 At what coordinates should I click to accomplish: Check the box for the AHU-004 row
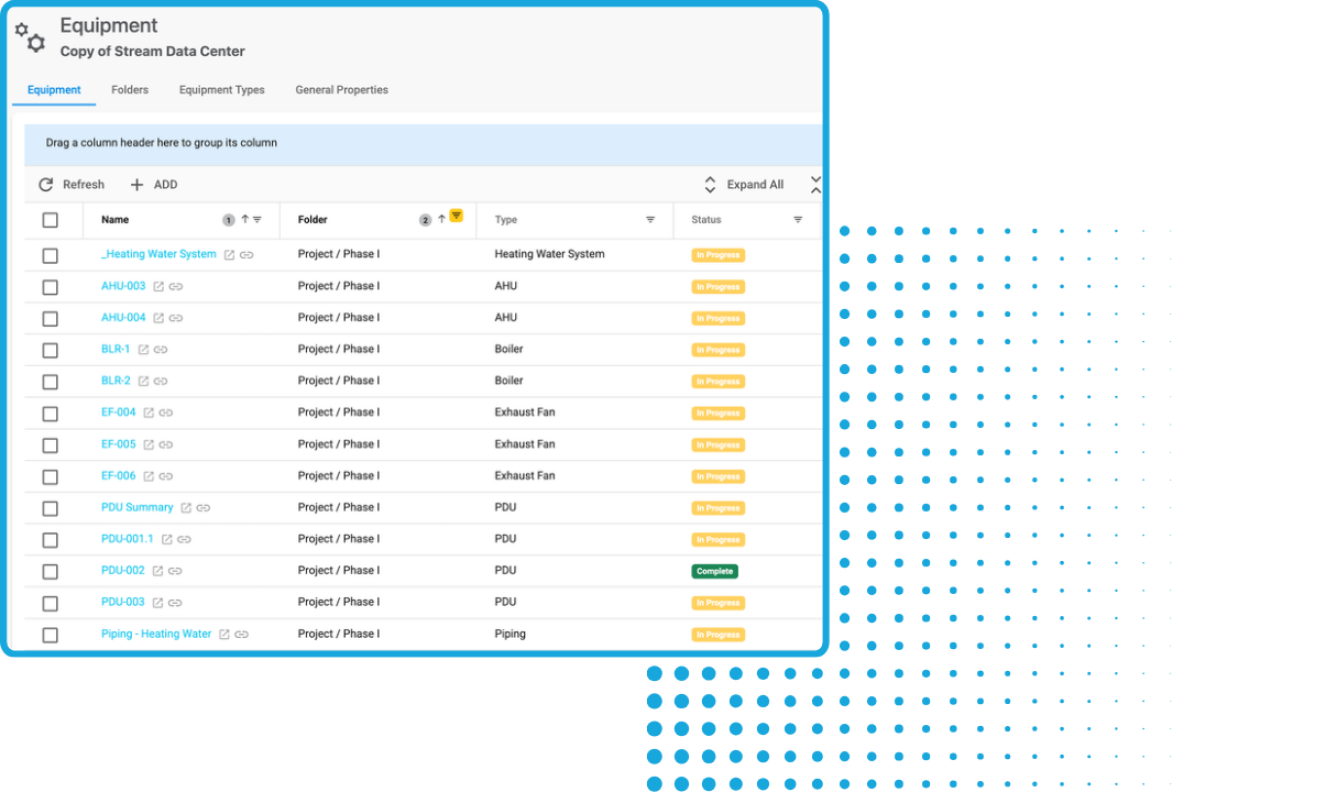(50, 319)
